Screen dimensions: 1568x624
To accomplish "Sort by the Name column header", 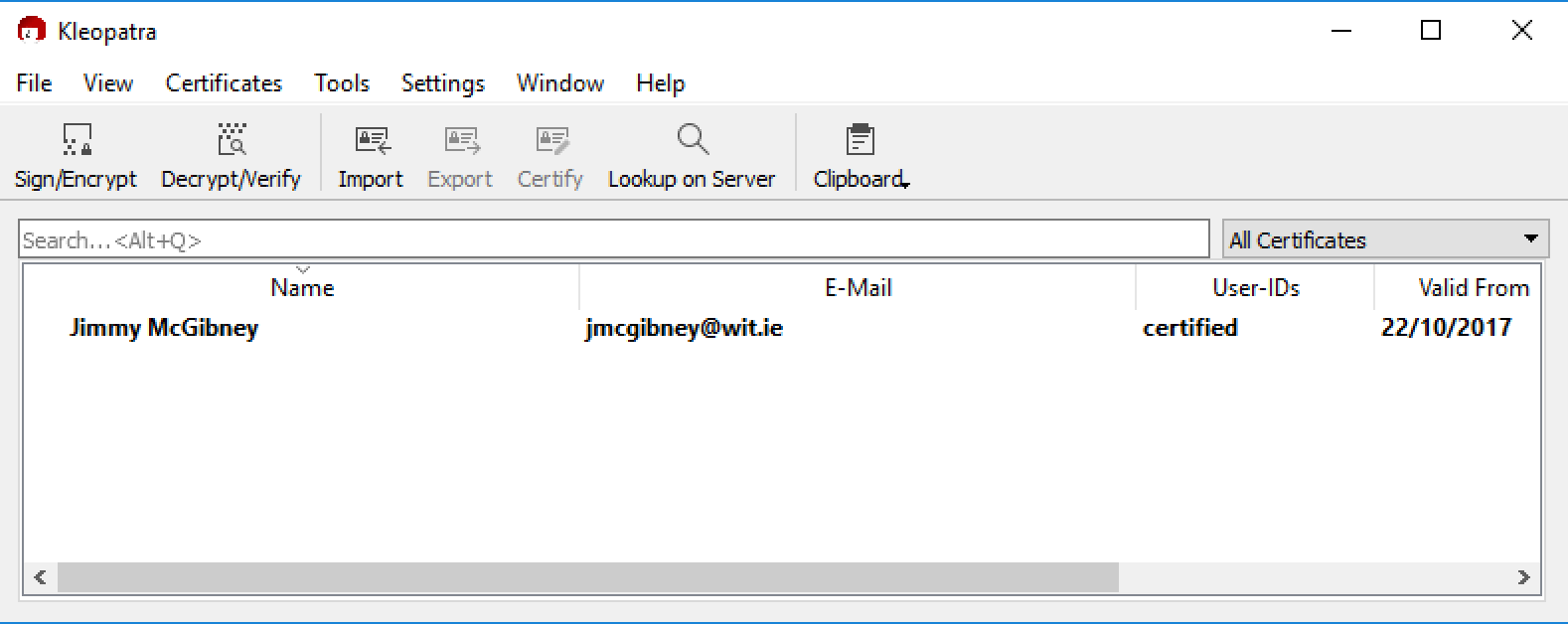I will tap(302, 288).
